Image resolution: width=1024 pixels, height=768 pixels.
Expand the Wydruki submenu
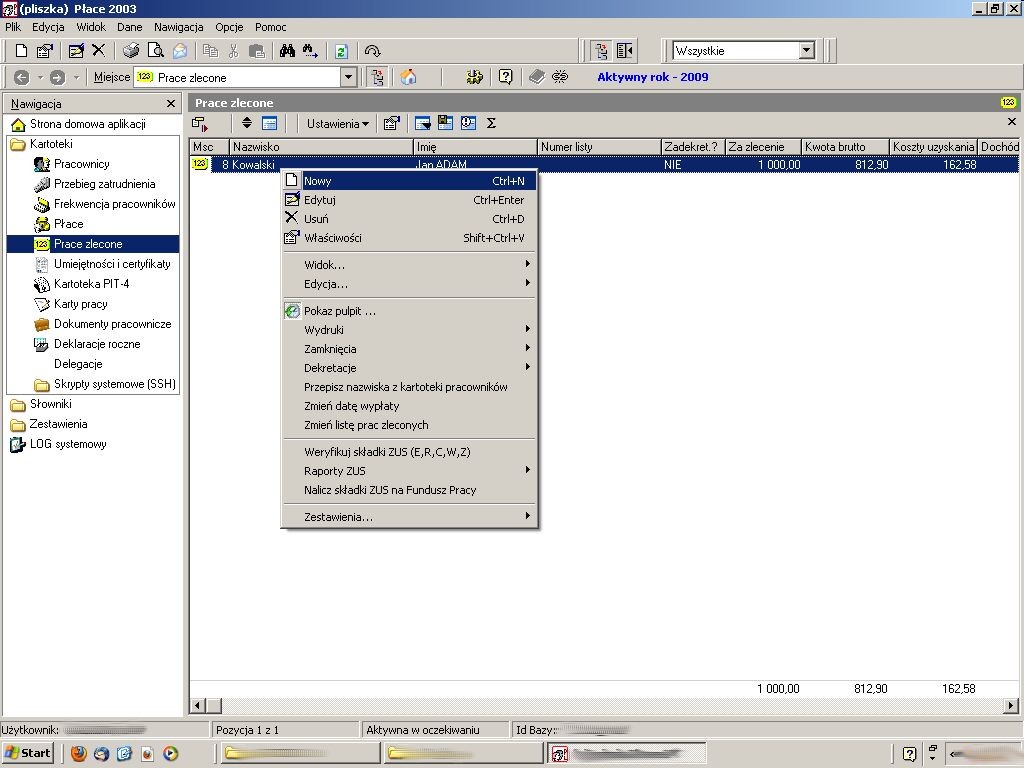pyautogui.click(x=409, y=330)
